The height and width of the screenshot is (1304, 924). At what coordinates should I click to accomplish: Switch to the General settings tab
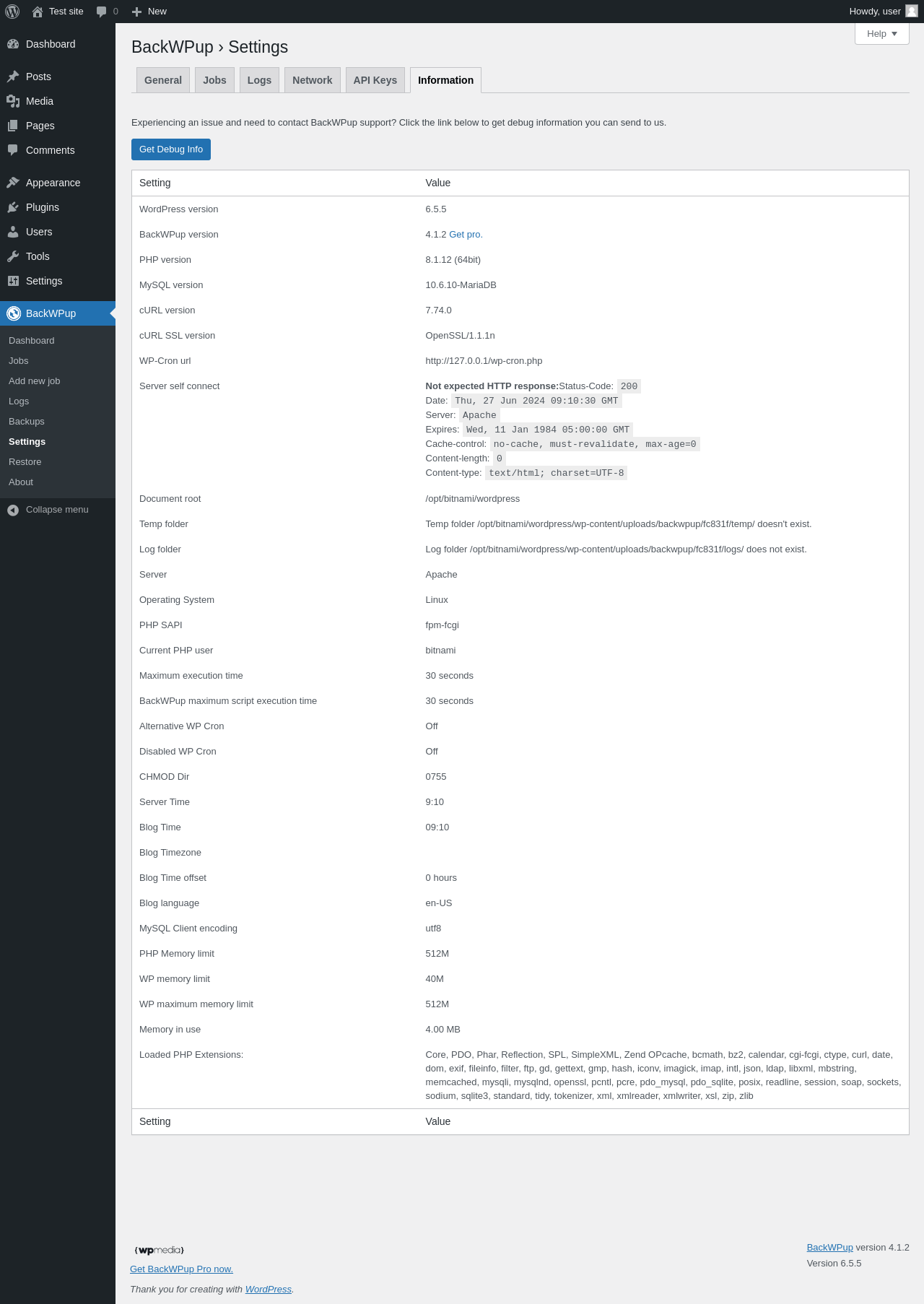[163, 80]
